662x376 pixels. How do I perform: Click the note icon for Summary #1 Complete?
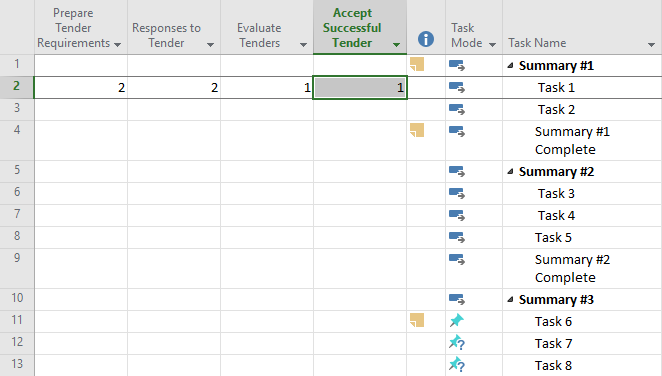pyautogui.click(x=417, y=130)
